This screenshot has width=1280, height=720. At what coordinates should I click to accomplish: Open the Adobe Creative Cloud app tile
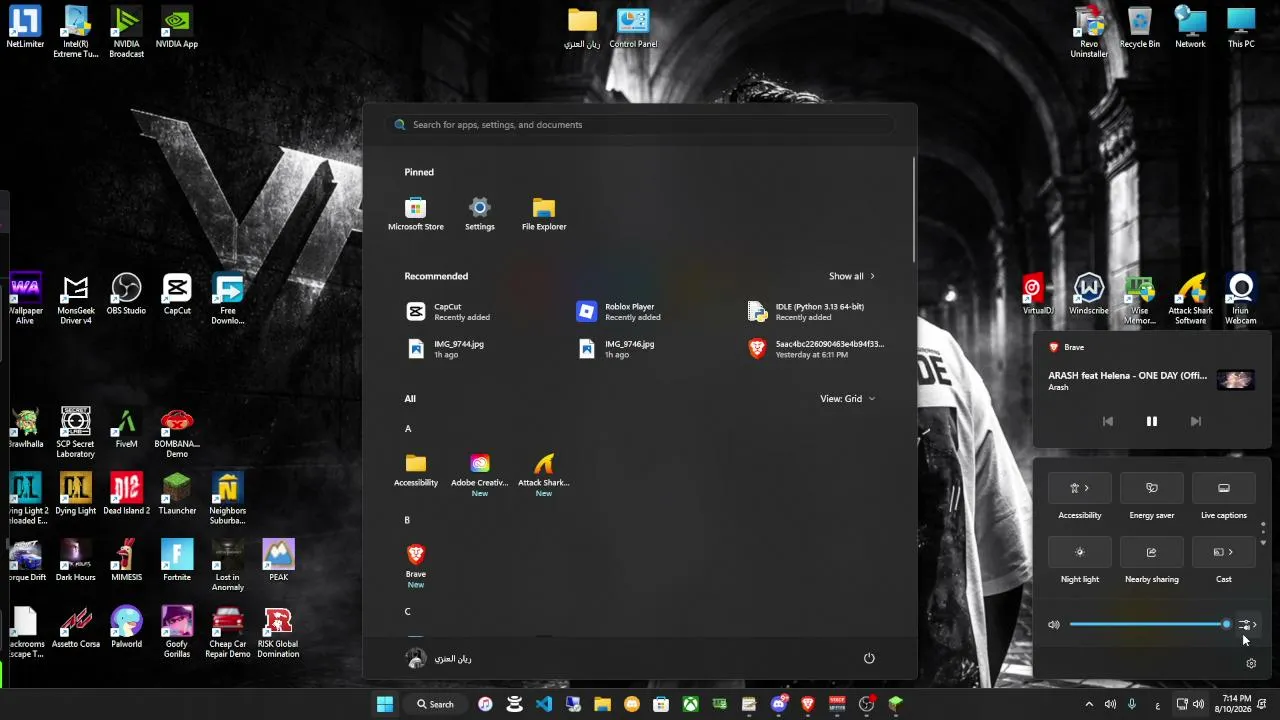pos(480,474)
